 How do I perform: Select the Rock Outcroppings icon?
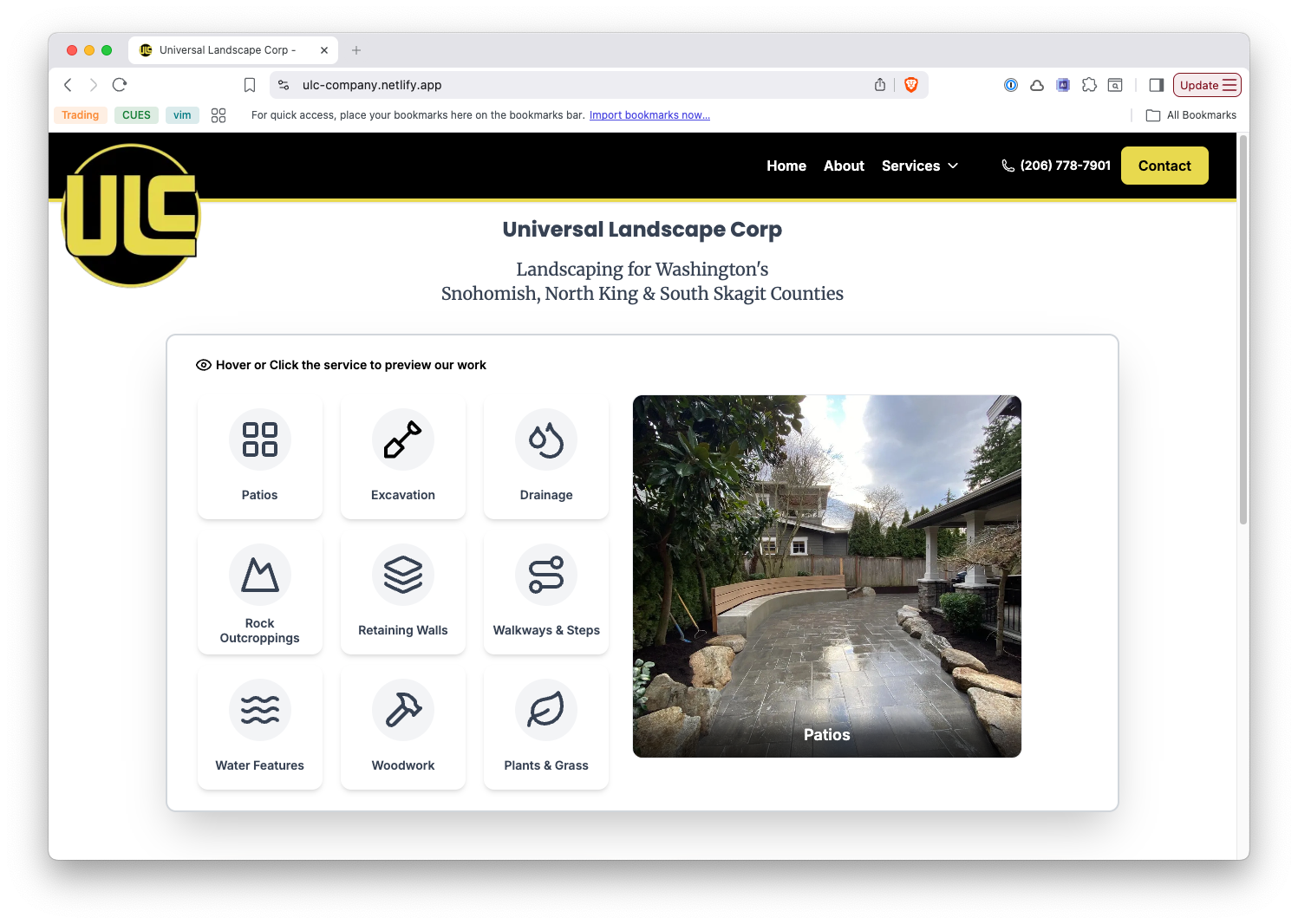coord(259,575)
